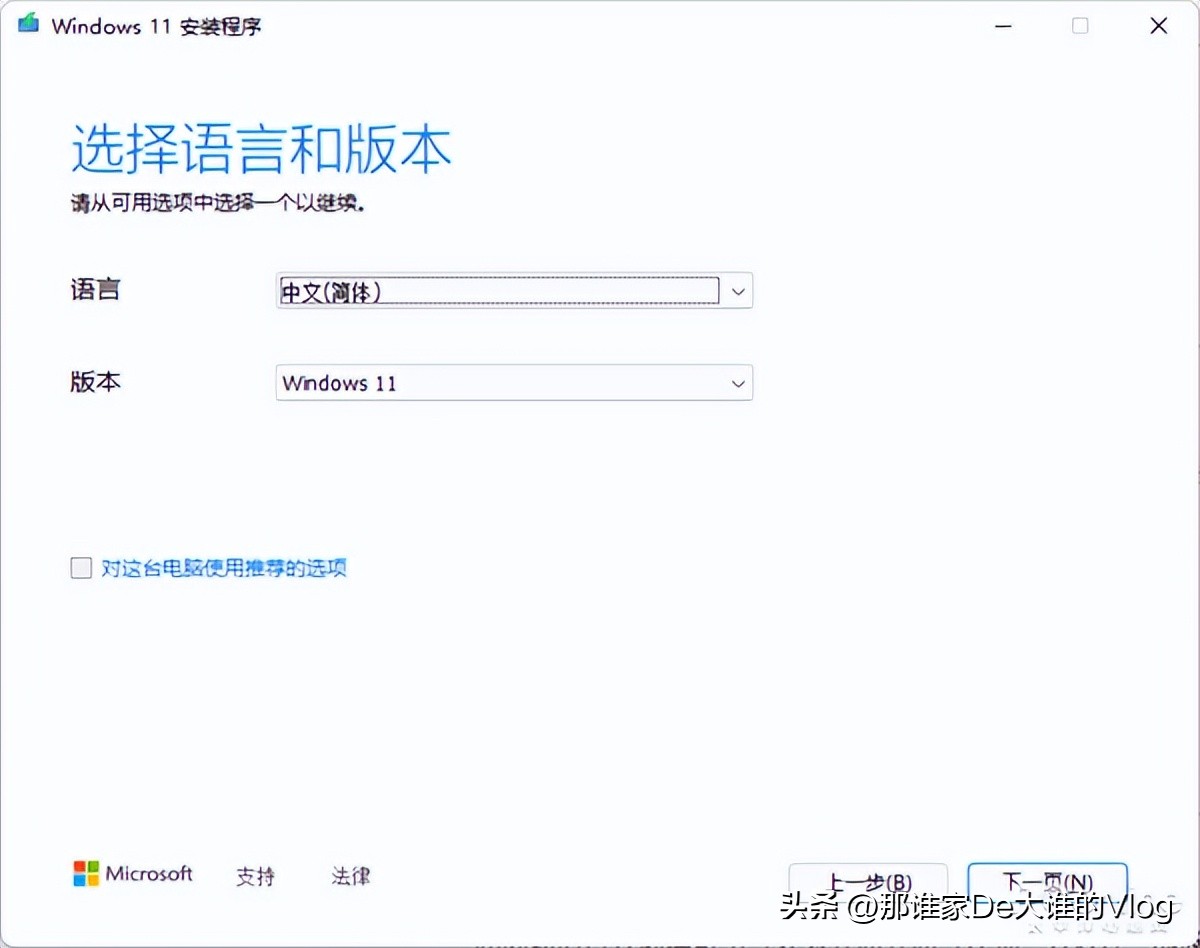Toggle the recommended options checkbox off
Image resolution: width=1200 pixels, height=948 pixels.
81,568
